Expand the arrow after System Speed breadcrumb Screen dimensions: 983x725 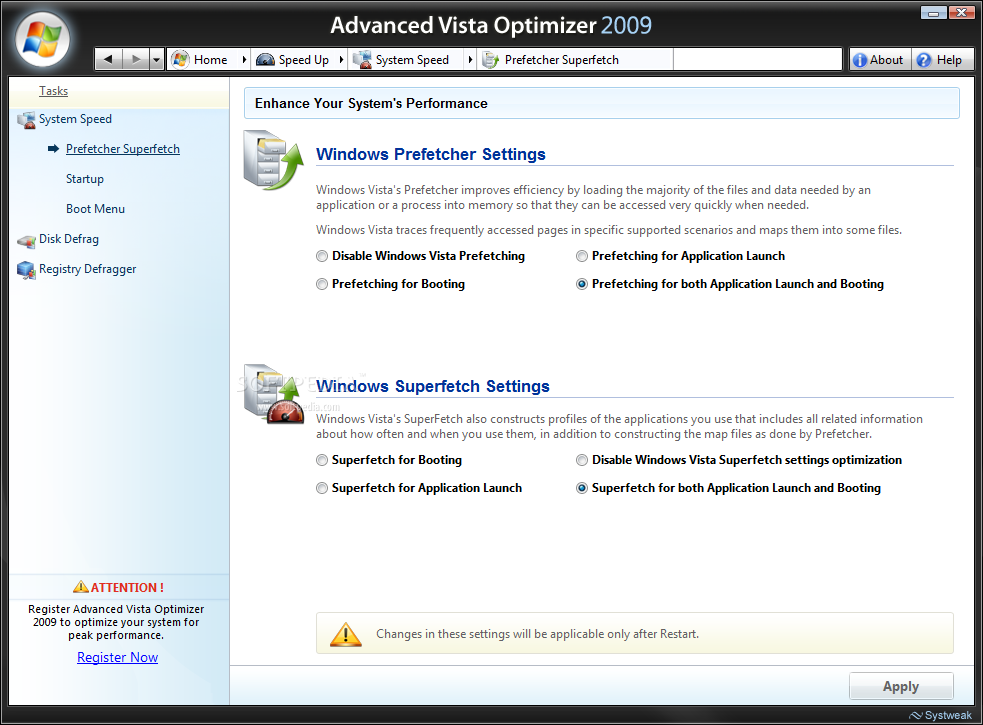click(470, 60)
